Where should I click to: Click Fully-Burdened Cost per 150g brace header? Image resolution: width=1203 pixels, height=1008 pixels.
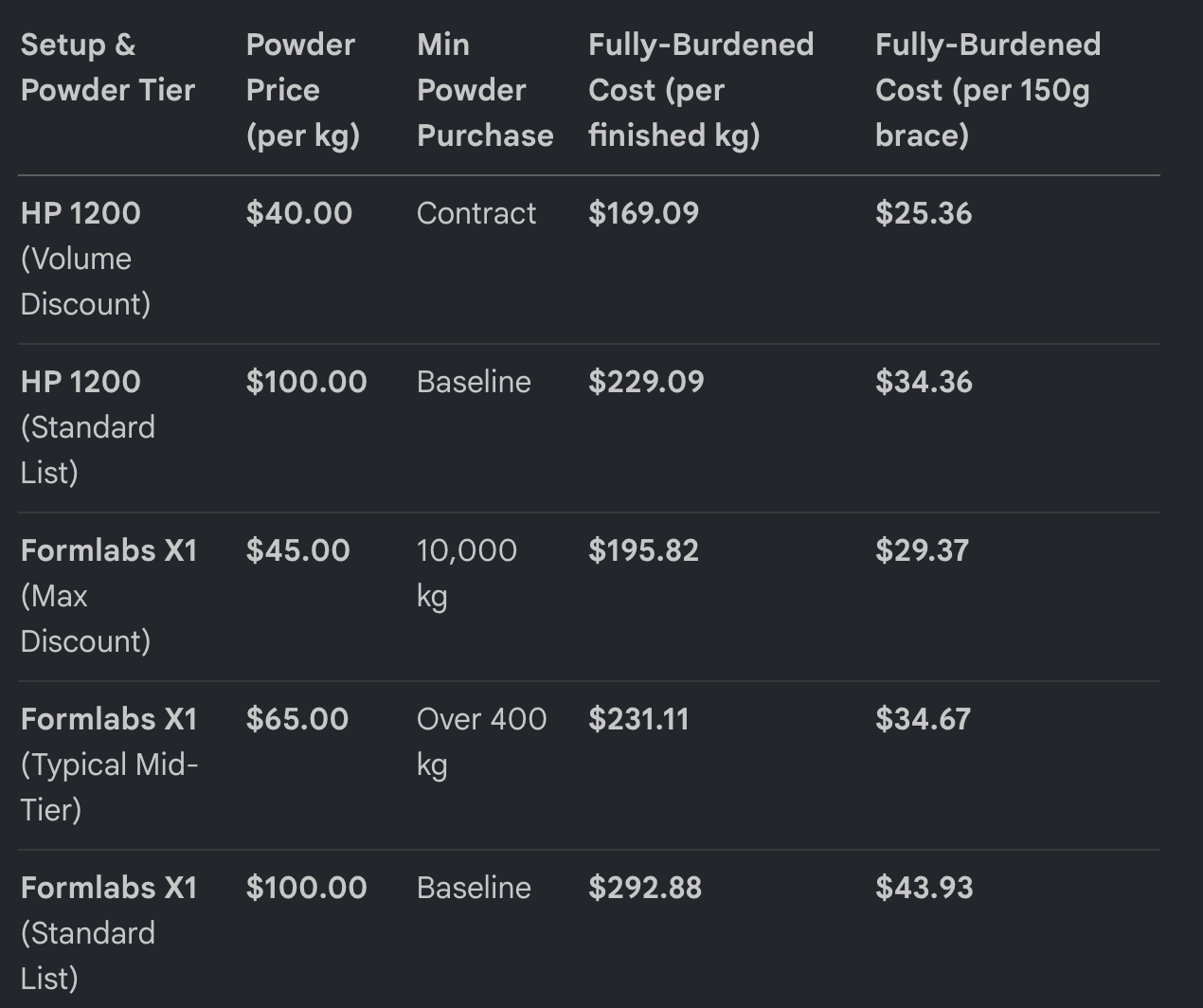pyautogui.click(x=988, y=90)
